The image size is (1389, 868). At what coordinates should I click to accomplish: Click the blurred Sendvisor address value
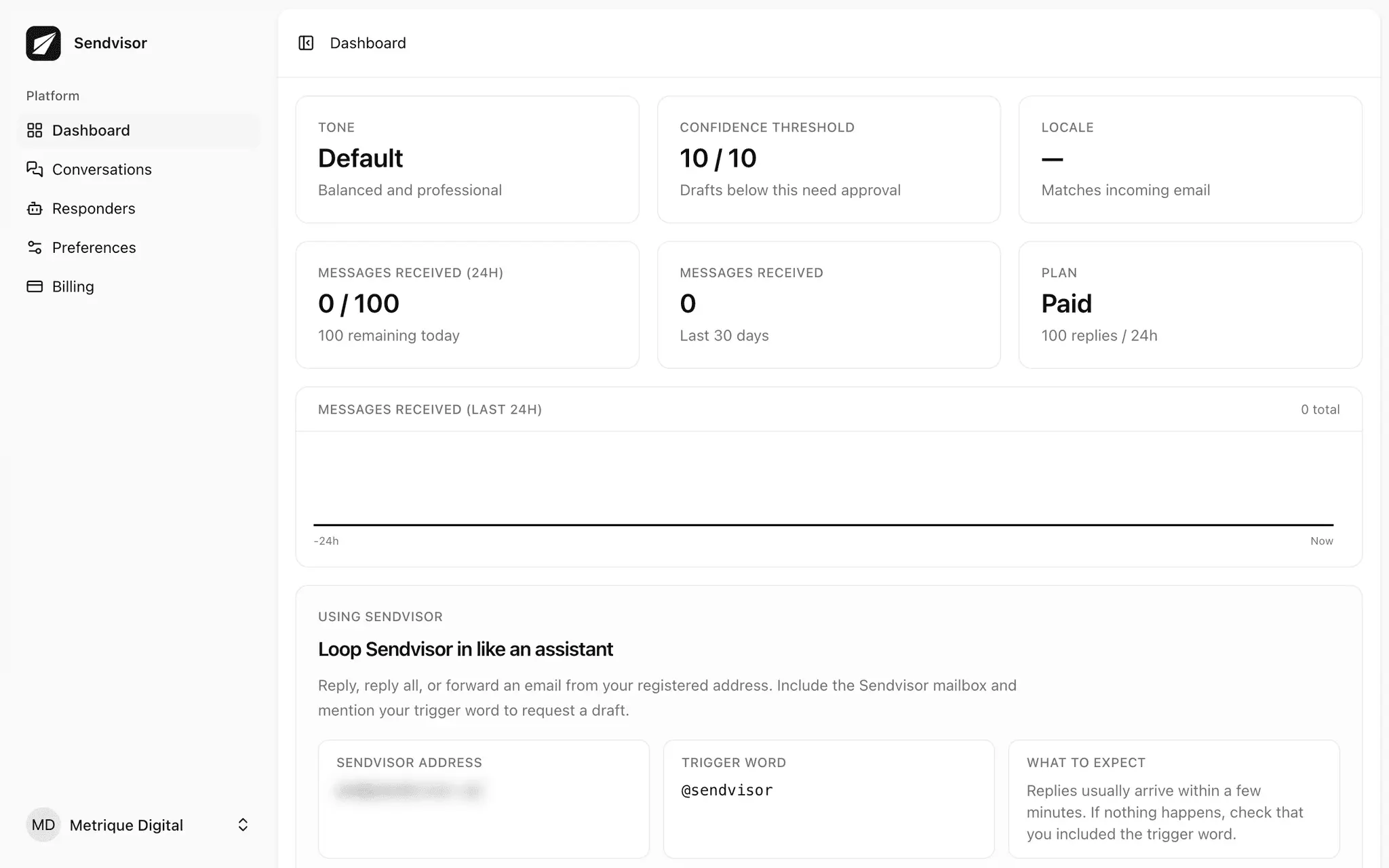click(409, 791)
